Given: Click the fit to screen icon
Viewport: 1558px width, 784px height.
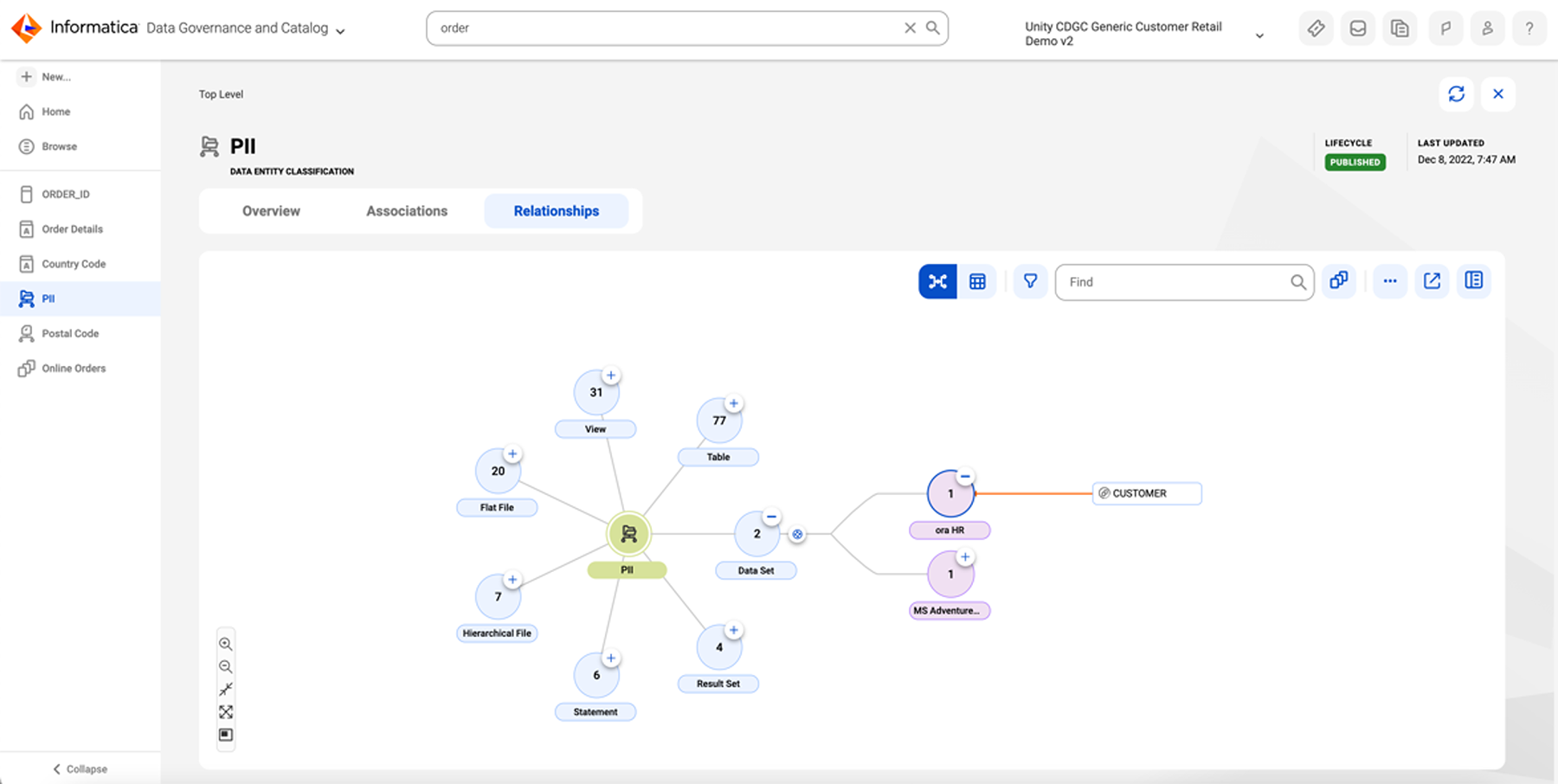Looking at the screenshot, I should click(226, 712).
